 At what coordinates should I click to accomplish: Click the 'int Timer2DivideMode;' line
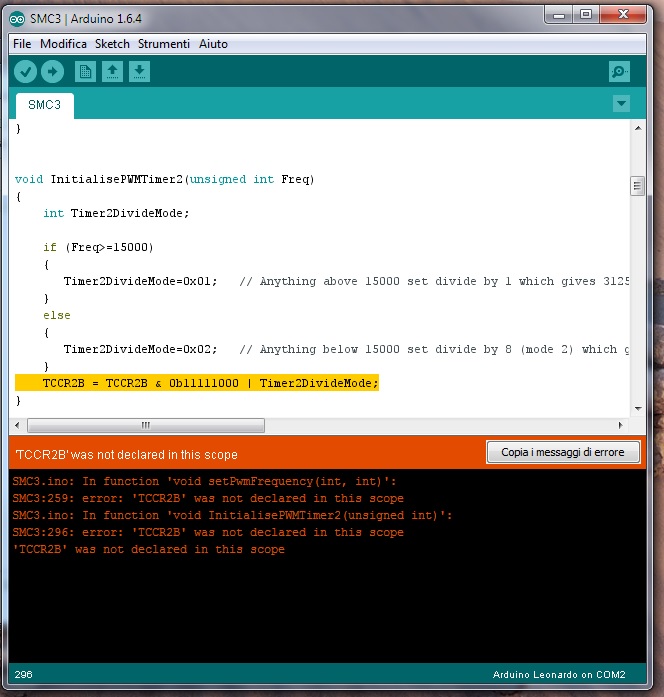tap(116, 213)
